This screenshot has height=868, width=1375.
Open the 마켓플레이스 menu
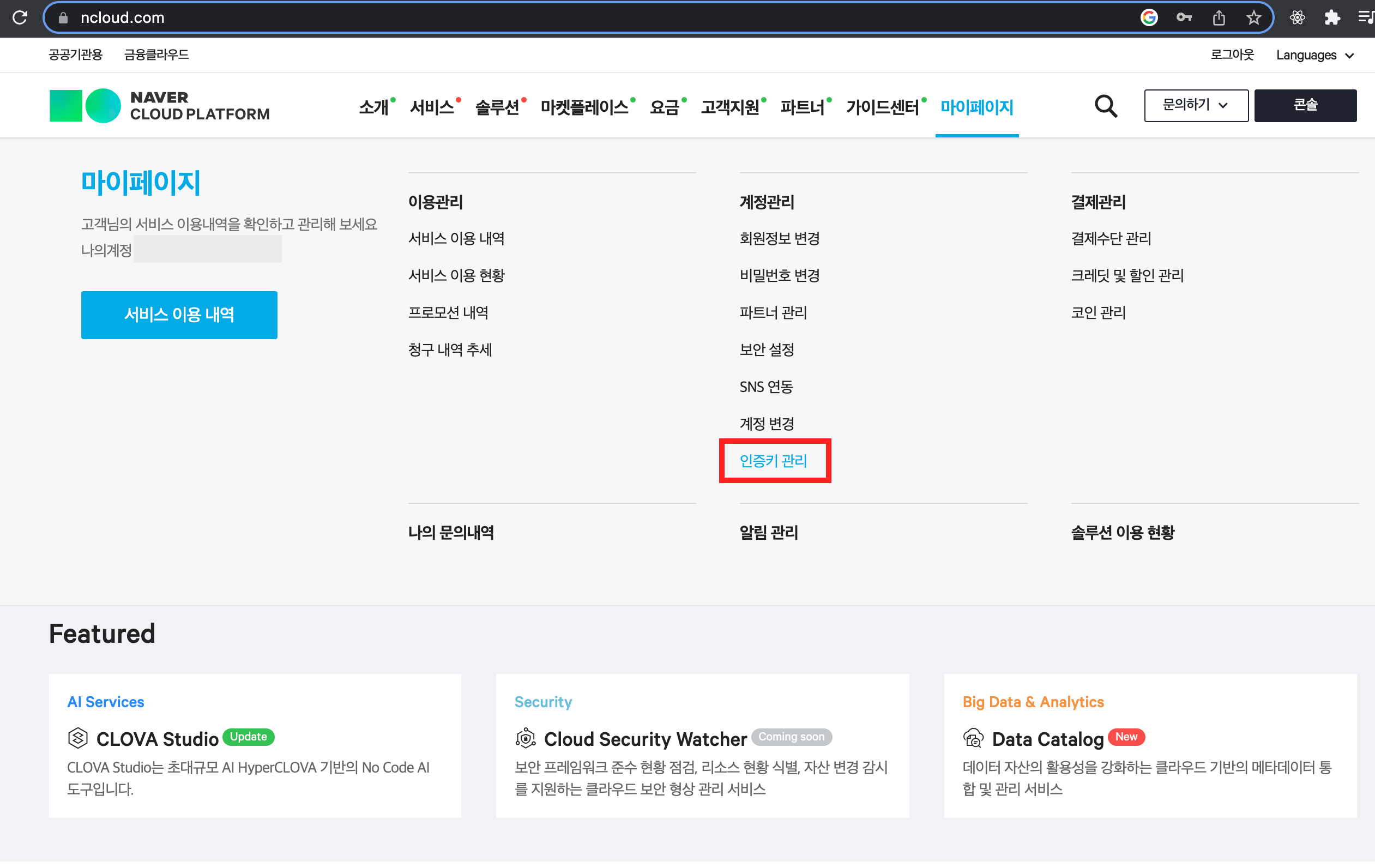pyautogui.click(x=584, y=107)
